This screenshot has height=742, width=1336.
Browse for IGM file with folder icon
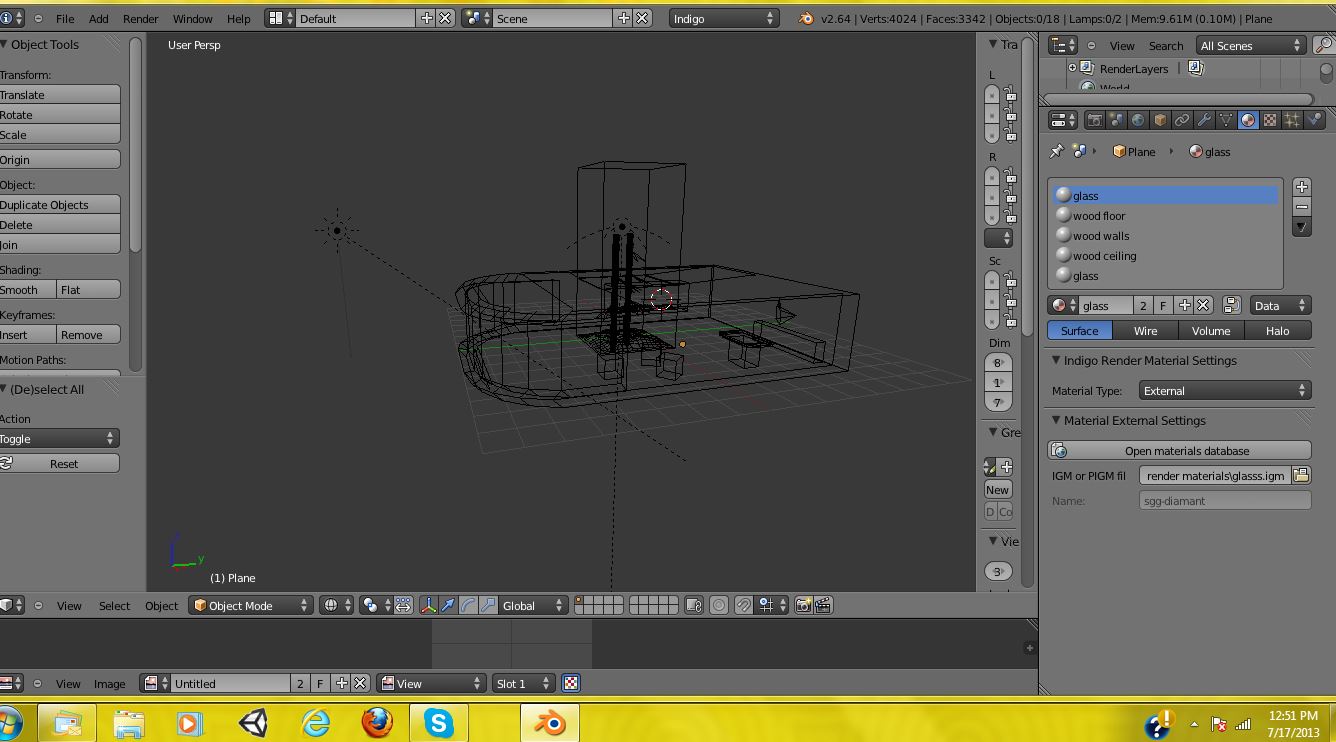pos(1301,475)
